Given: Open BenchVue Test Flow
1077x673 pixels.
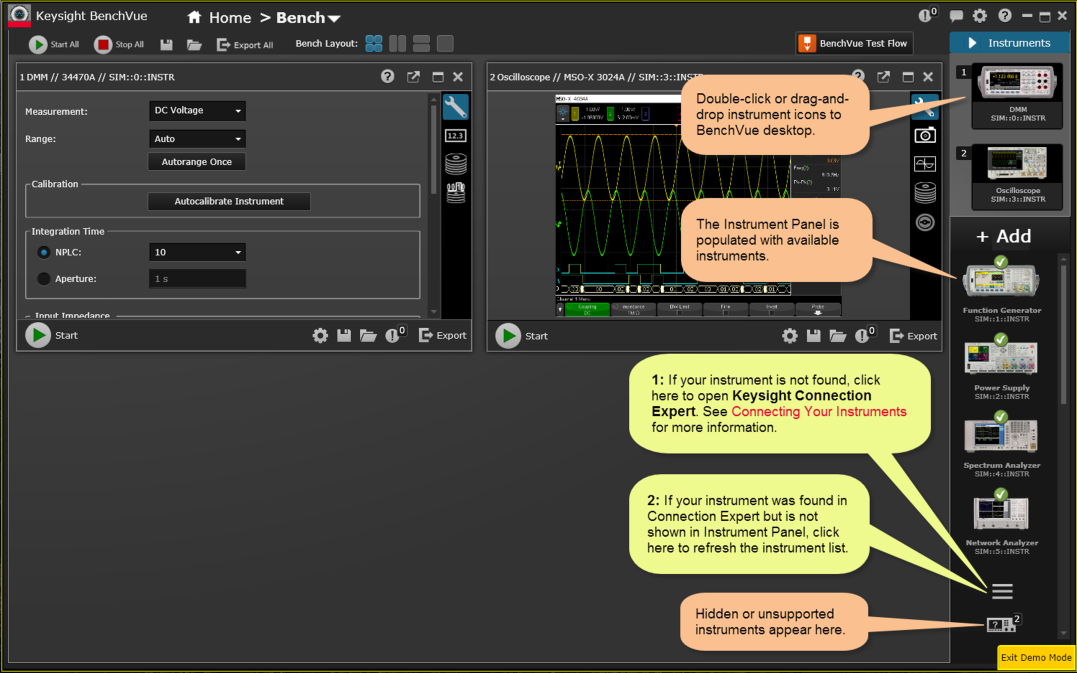Looking at the screenshot, I should 855,43.
